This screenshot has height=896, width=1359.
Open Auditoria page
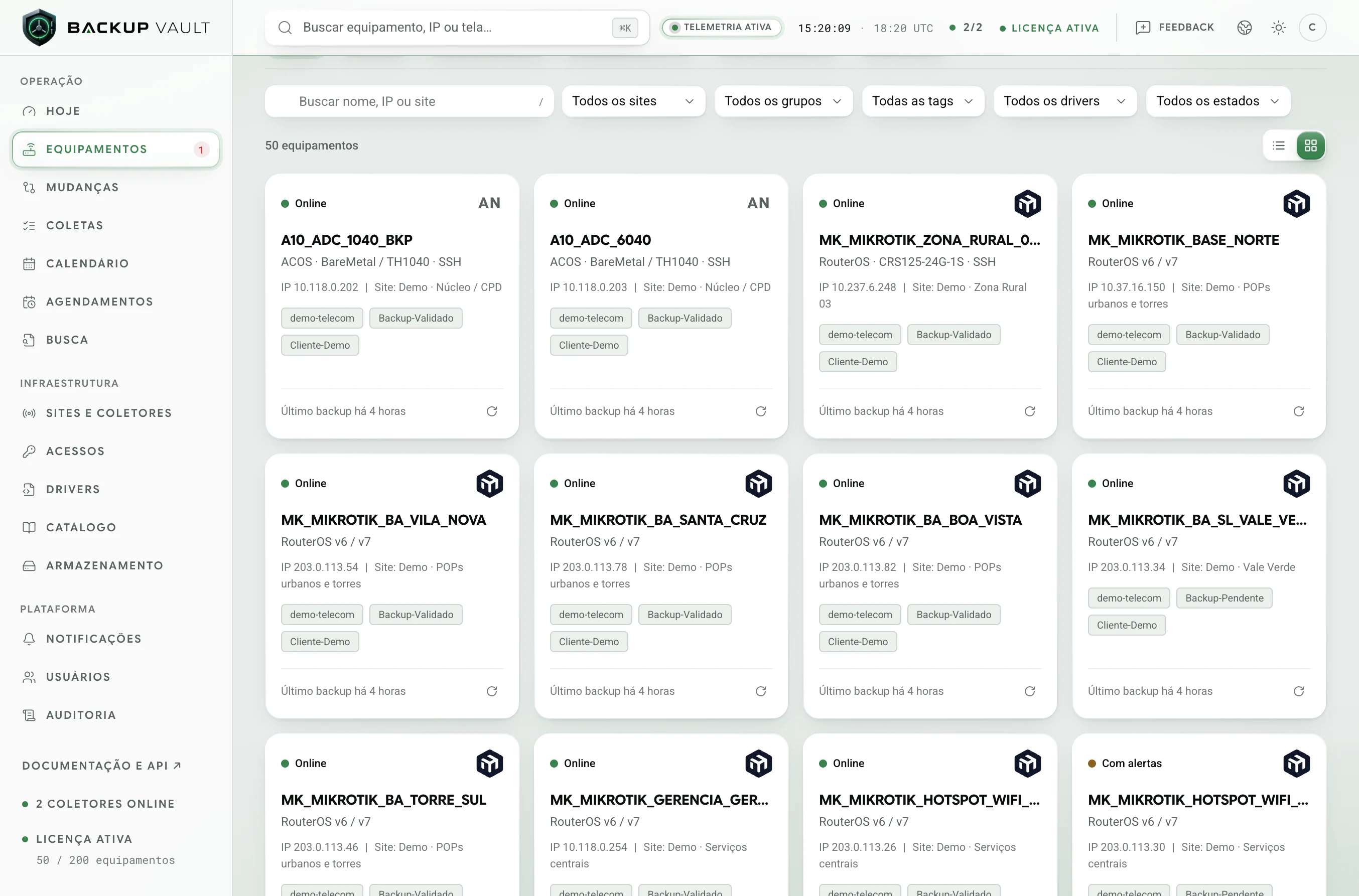[x=115, y=715]
